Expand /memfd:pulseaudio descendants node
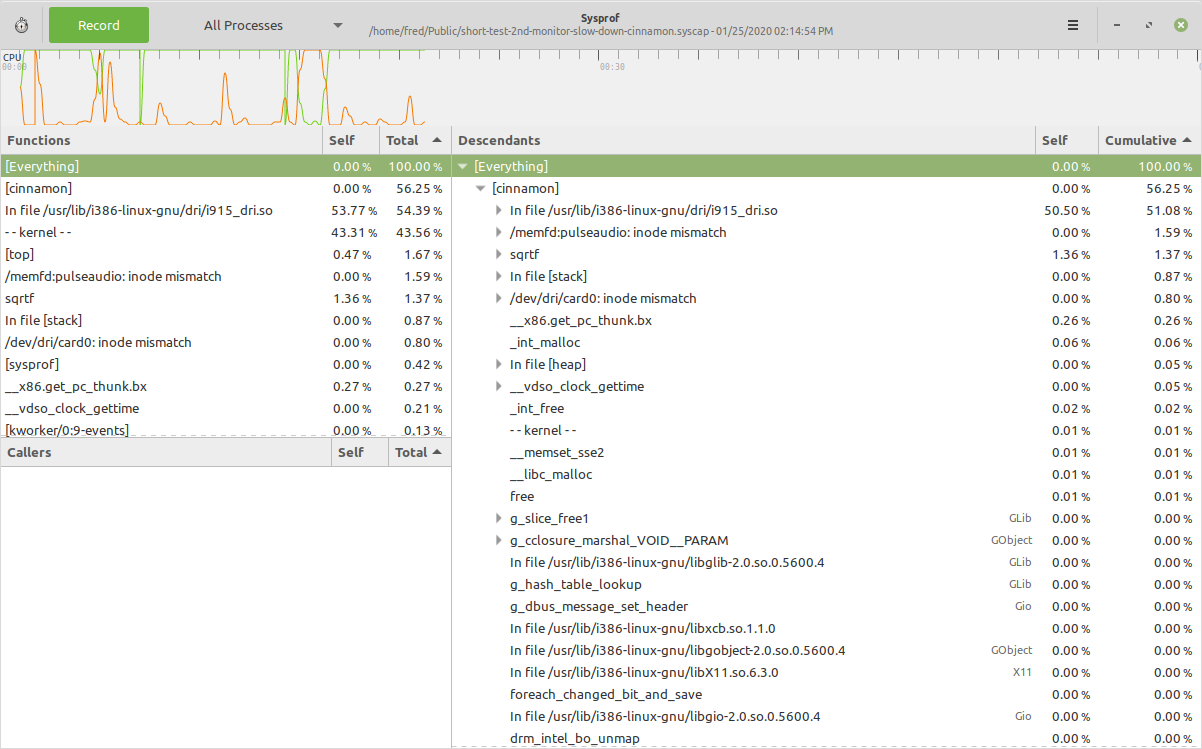 (499, 232)
